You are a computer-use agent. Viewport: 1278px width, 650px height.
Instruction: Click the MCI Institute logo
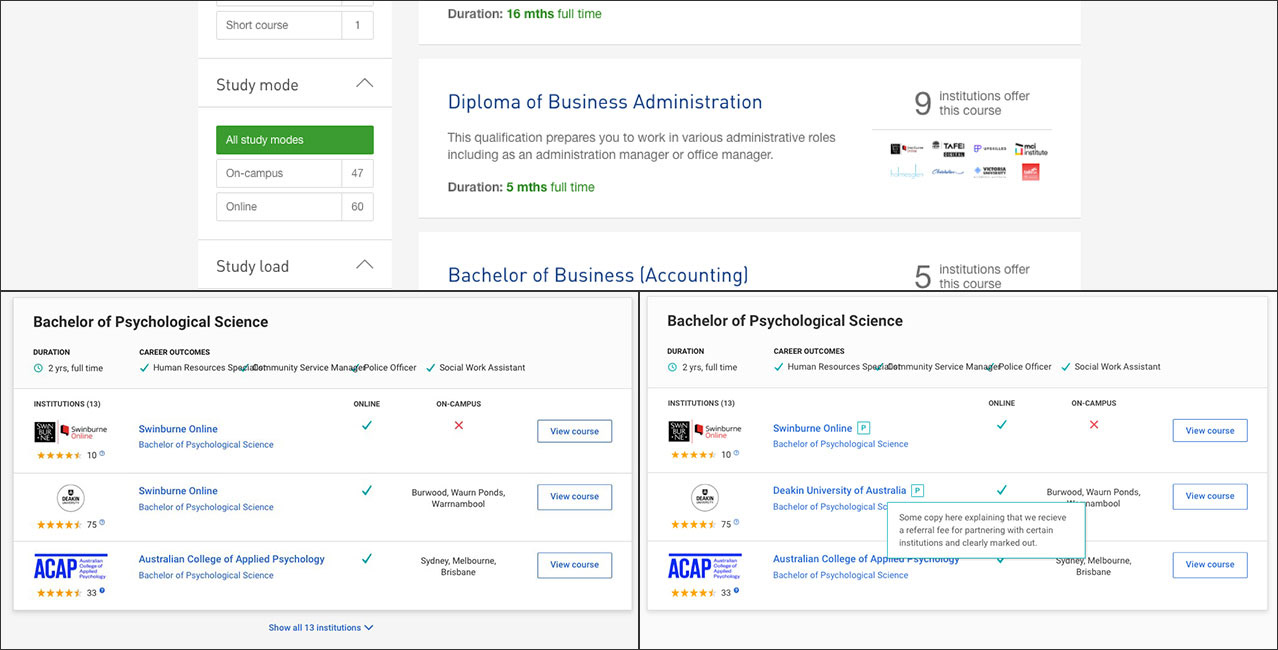tap(1032, 149)
